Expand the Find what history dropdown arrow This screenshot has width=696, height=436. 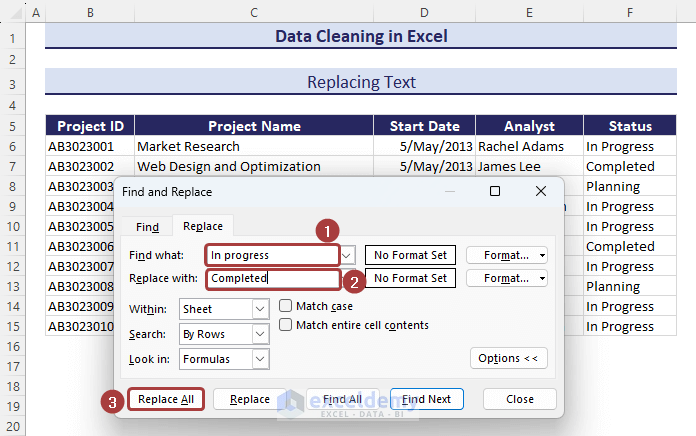(348, 255)
